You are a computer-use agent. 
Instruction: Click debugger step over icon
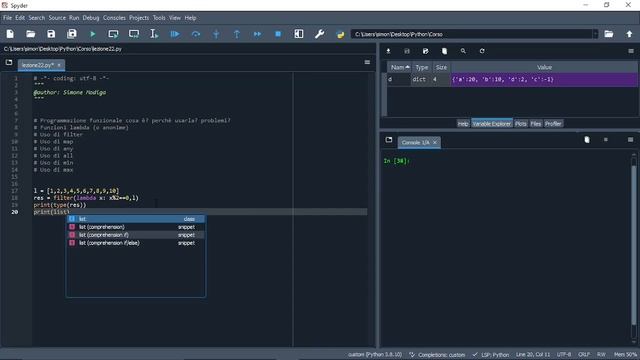[196, 34]
